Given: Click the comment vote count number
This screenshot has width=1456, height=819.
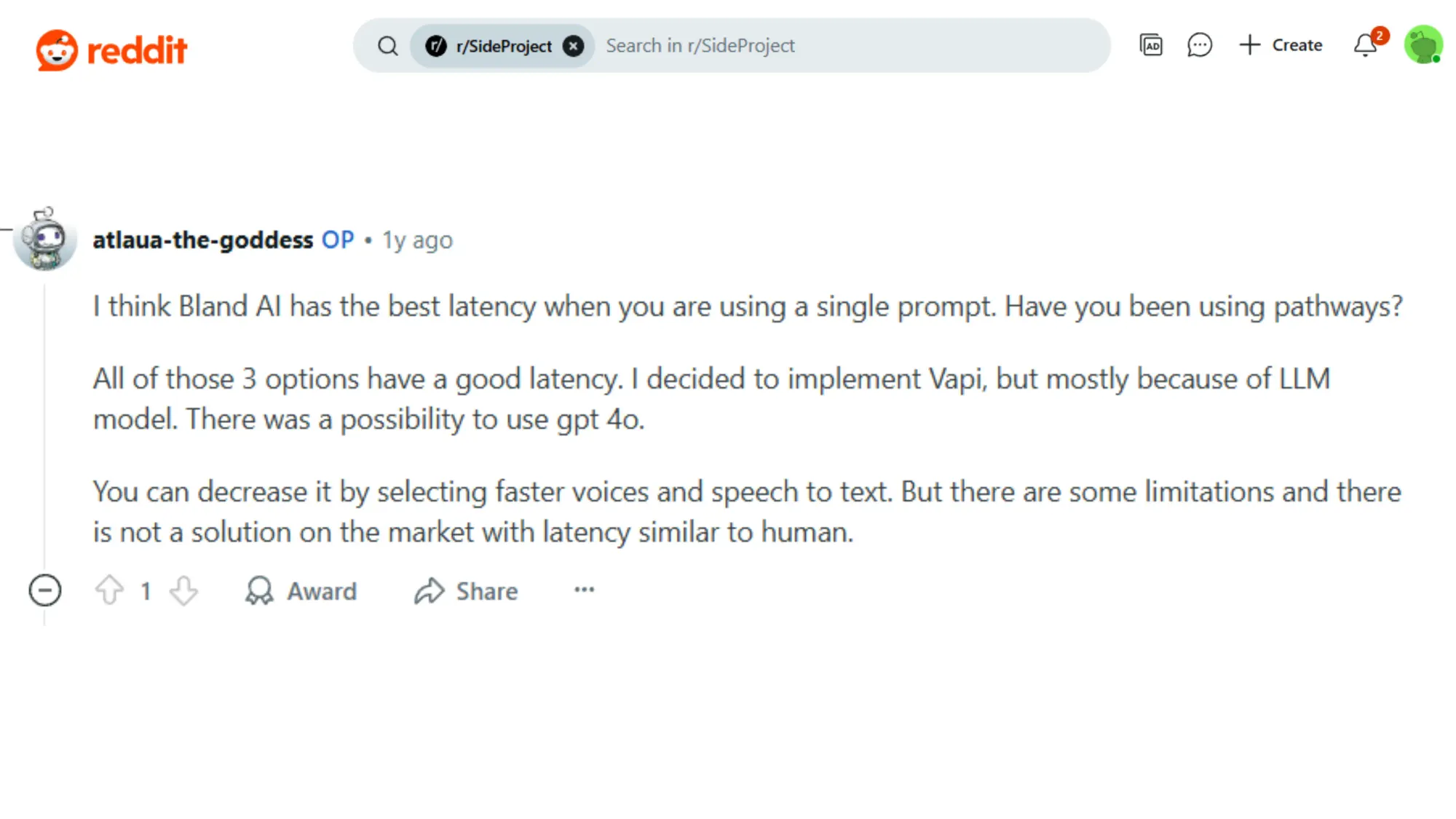Looking at the screenshot, I should coord(146,591).
